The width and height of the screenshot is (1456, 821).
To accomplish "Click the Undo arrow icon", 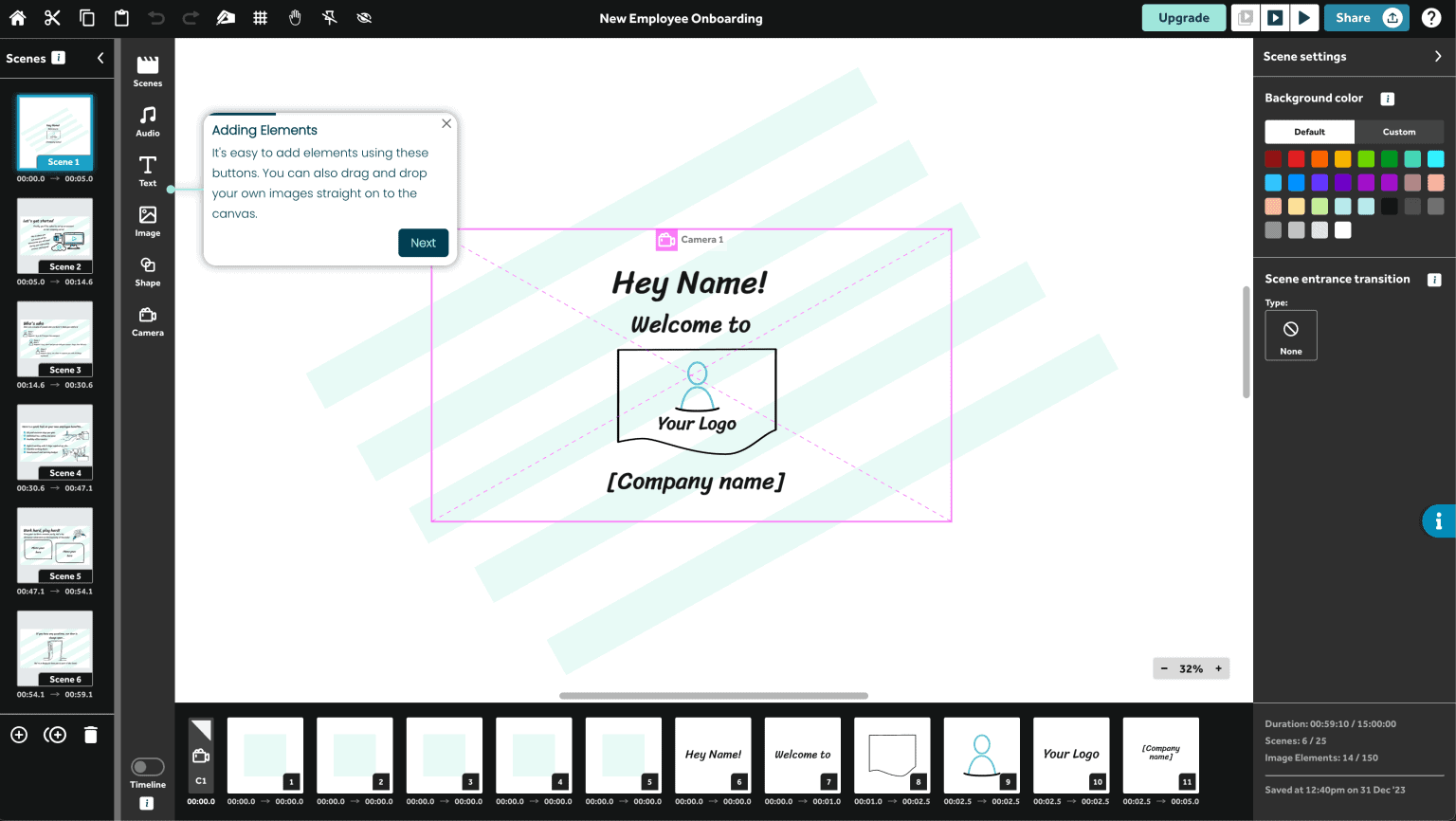I will tap(156, 18).
